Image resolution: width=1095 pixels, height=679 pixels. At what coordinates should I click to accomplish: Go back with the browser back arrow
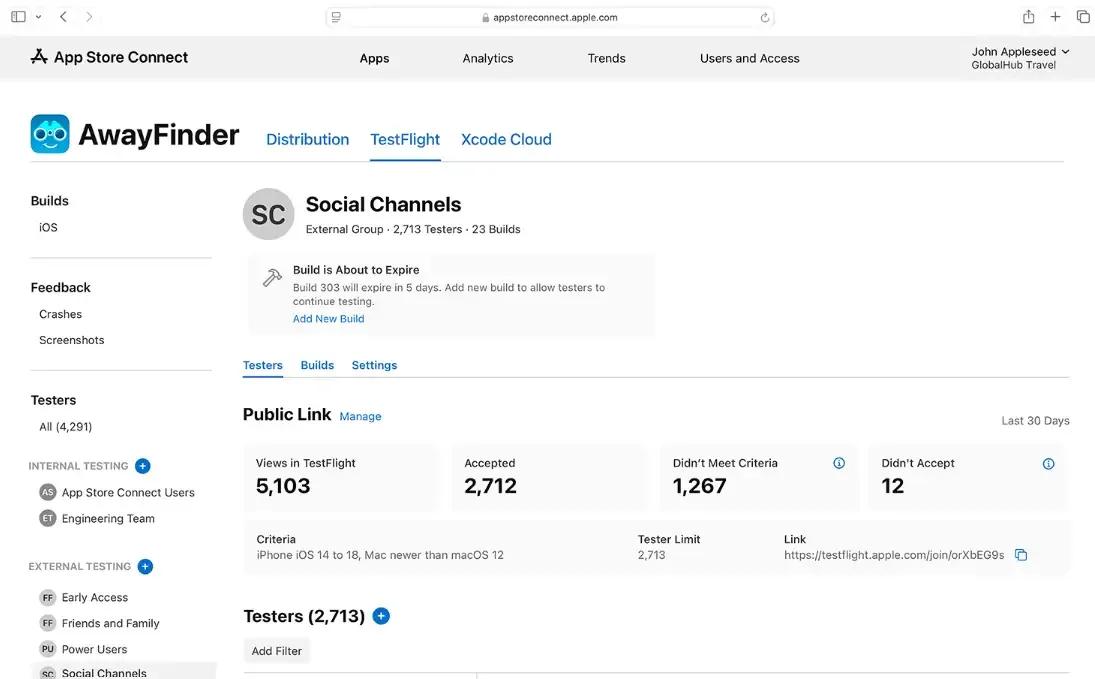point(64,17)
